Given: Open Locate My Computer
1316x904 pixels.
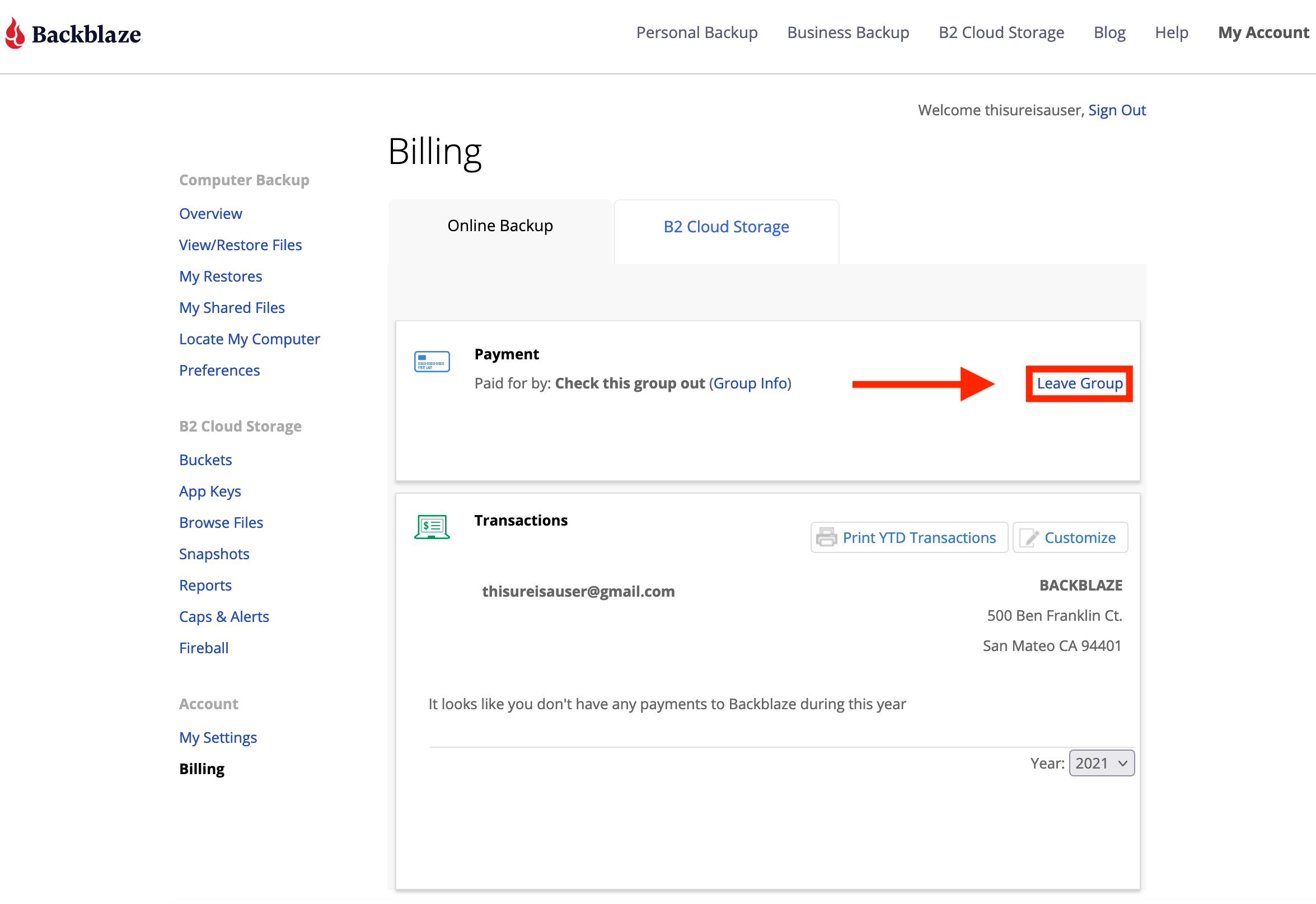Looking at the screenshot, I should point(249,339).
